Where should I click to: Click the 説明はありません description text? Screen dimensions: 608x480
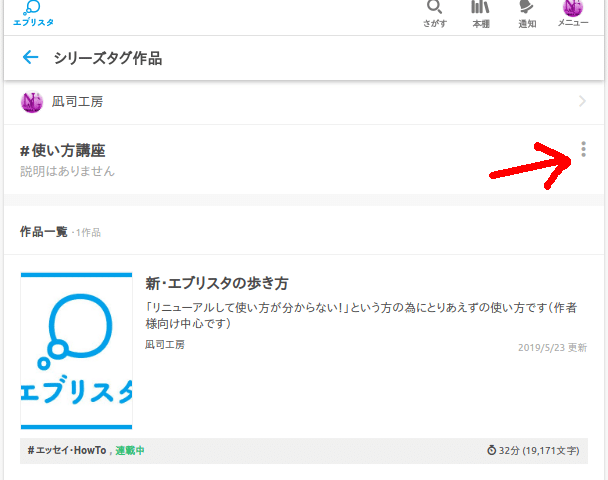pyautogui.click(x=67, y=171)
